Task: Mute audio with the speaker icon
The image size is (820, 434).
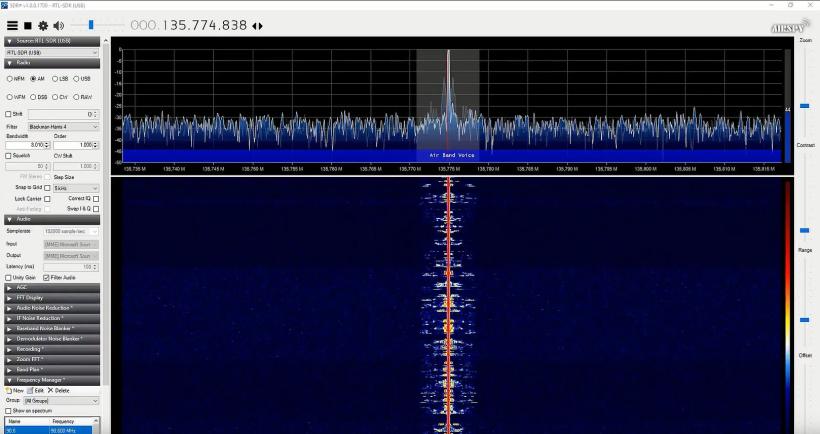Action: tap(59, 25)
